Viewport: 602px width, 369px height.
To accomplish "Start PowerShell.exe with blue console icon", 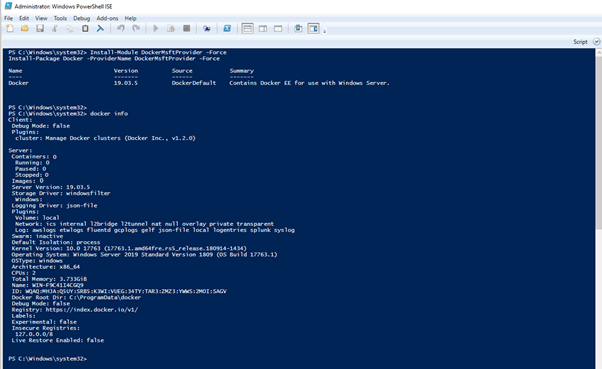I will (x=227, y=28).
